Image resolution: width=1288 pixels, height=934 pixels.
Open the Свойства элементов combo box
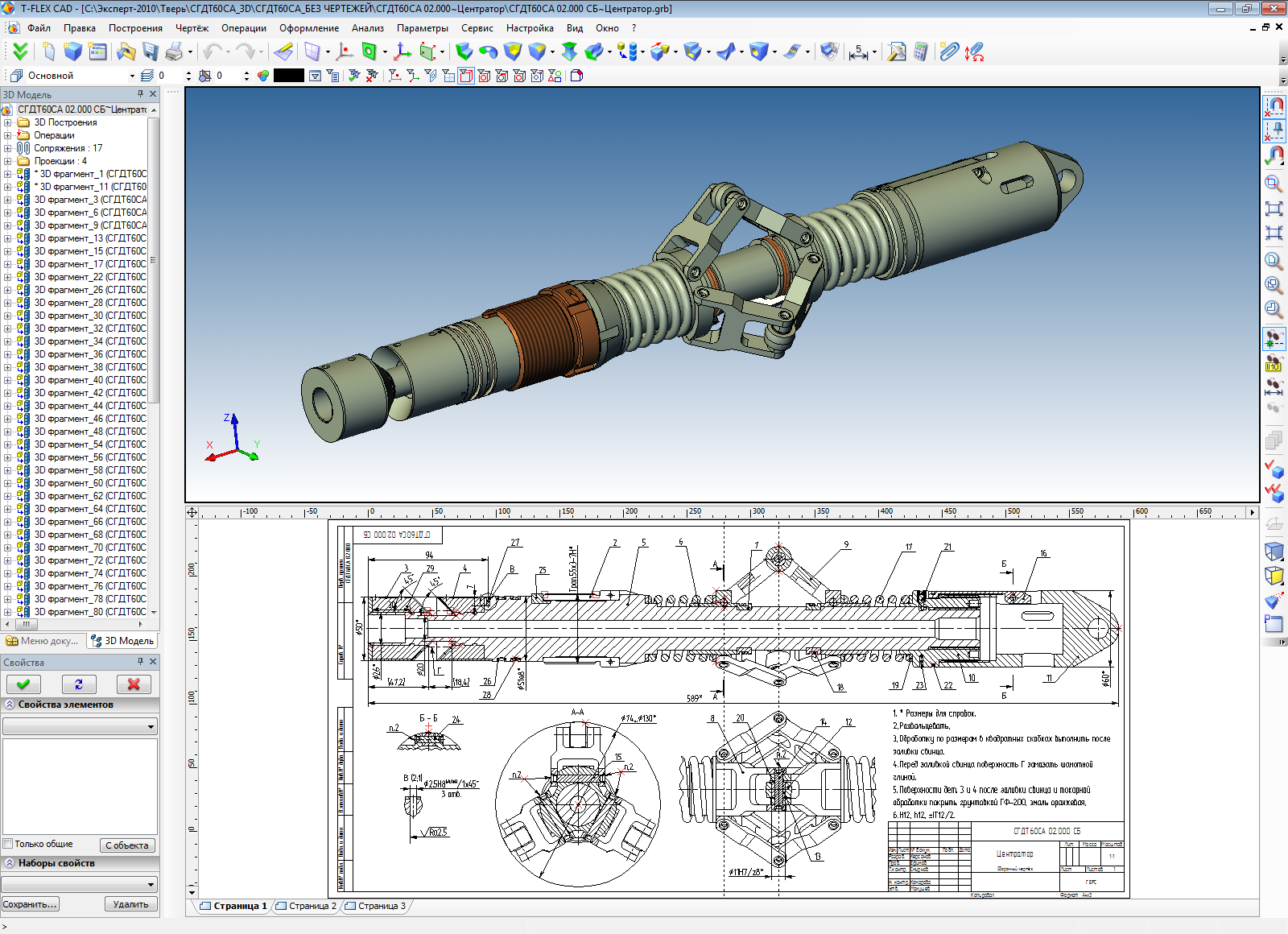point(80,726)
